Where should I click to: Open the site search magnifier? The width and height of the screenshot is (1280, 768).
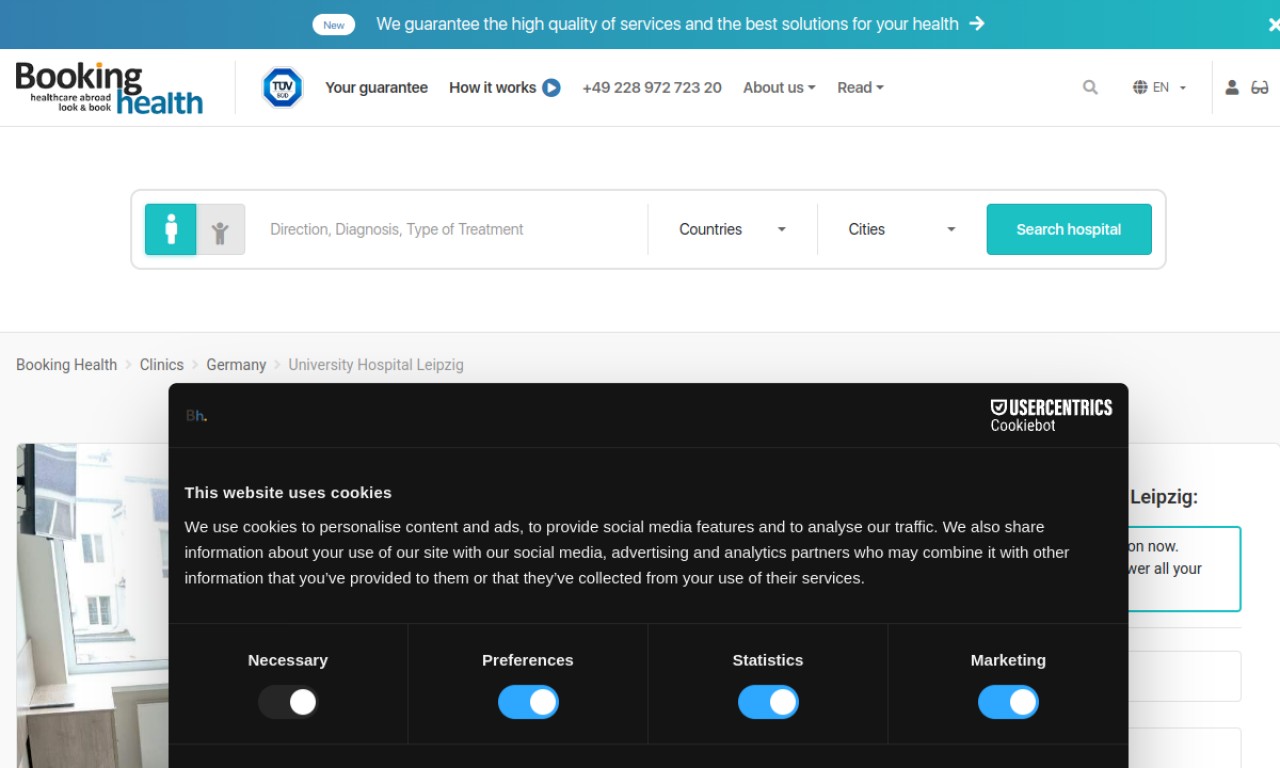click(x=1090, y=88)
